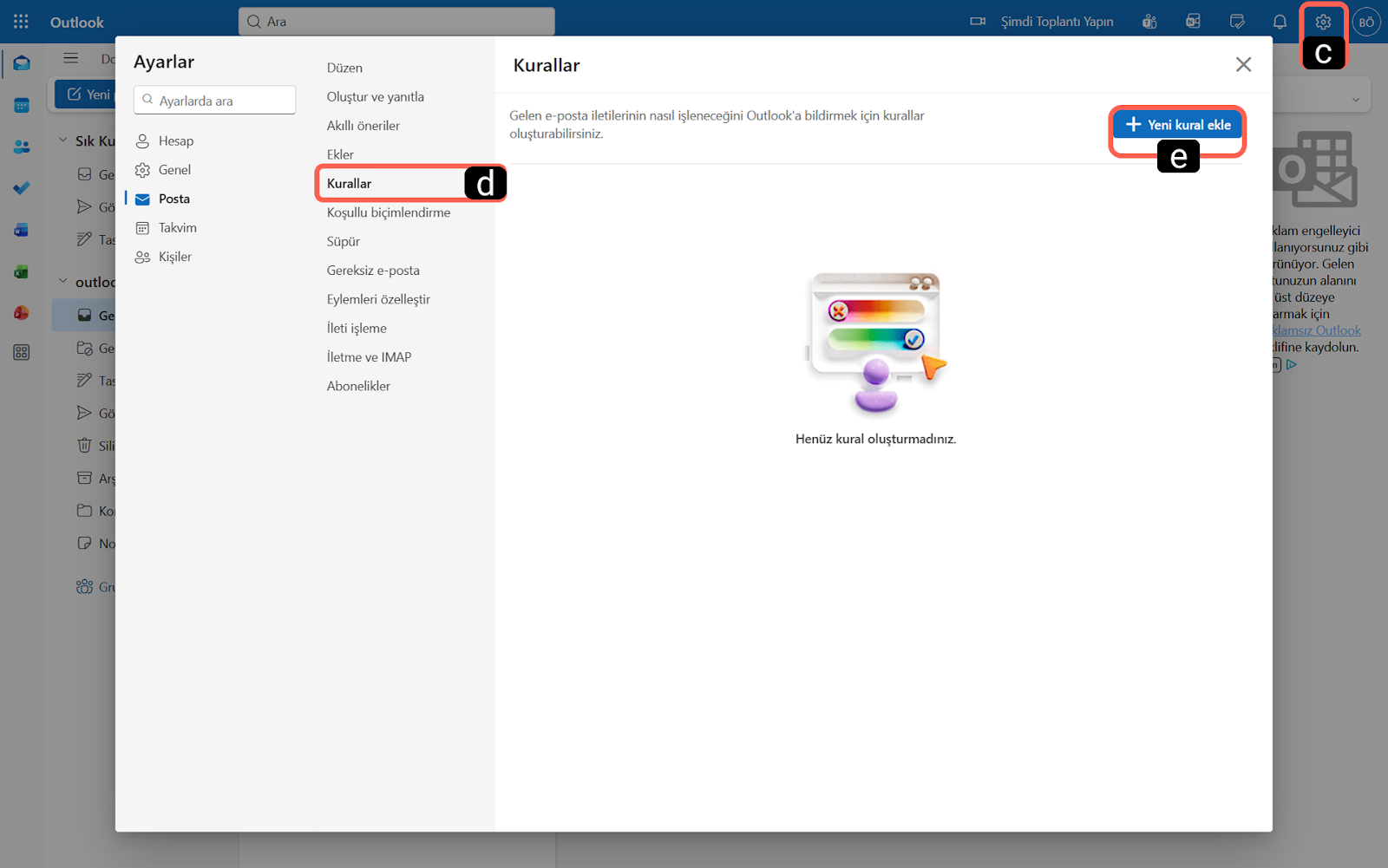1388x868 pixels.
Task: Click the app launcher grid icon
Action: [x=21, y=22]
